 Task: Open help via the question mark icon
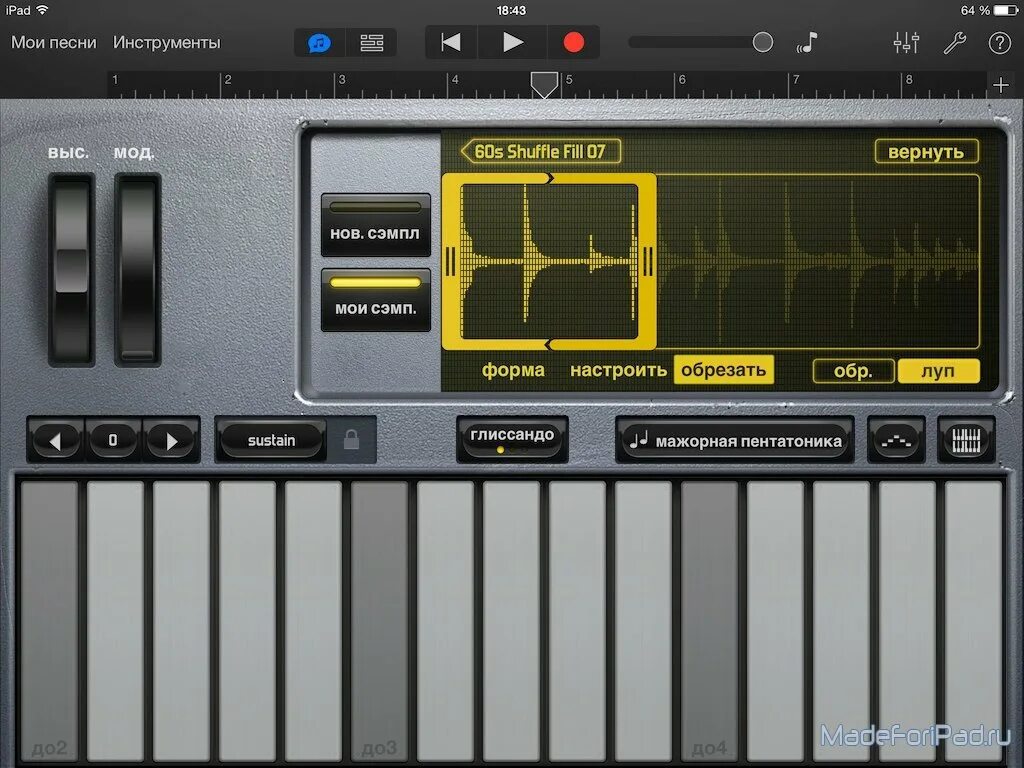(999, 42)
